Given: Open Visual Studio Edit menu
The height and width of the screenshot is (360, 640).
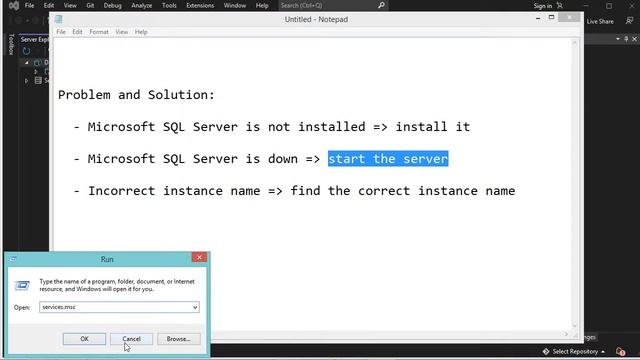Looking at the screenshot, I should 49,6.
